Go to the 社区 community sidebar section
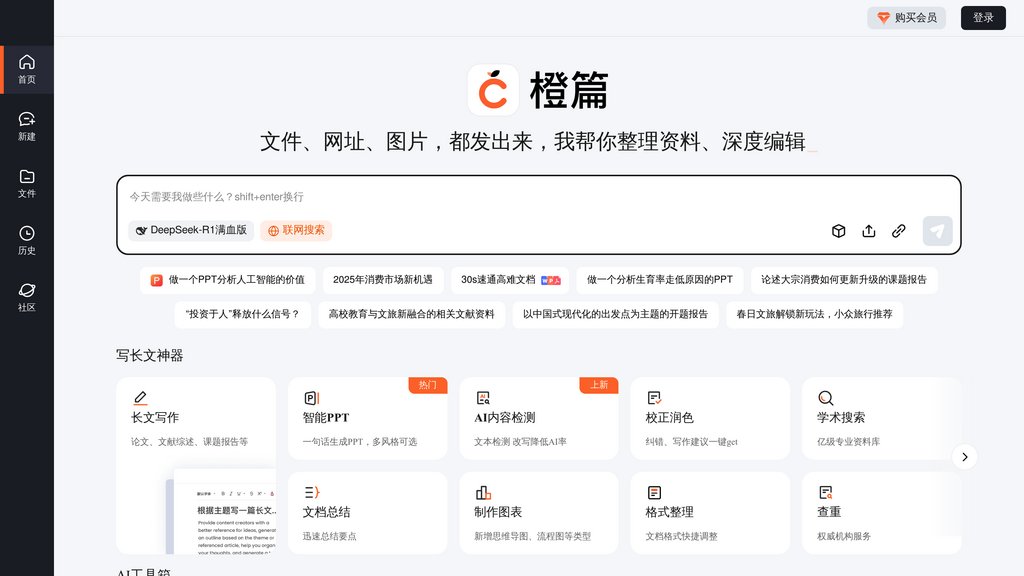This screenshot has height=576, width=1024. (x=27, y=297)
